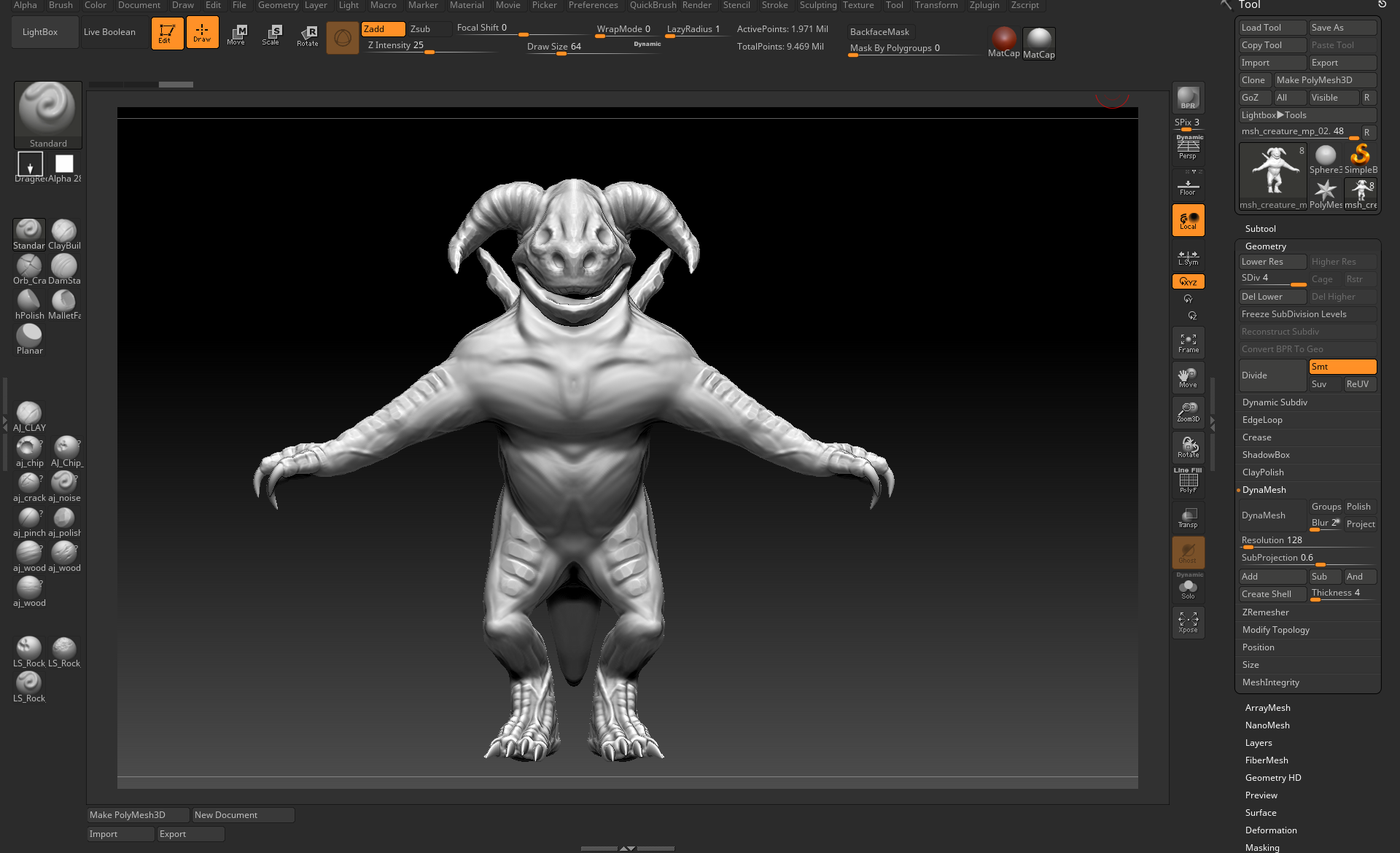
Task: Toggle Smt smoothing next to Divide
Action: 1342,367
